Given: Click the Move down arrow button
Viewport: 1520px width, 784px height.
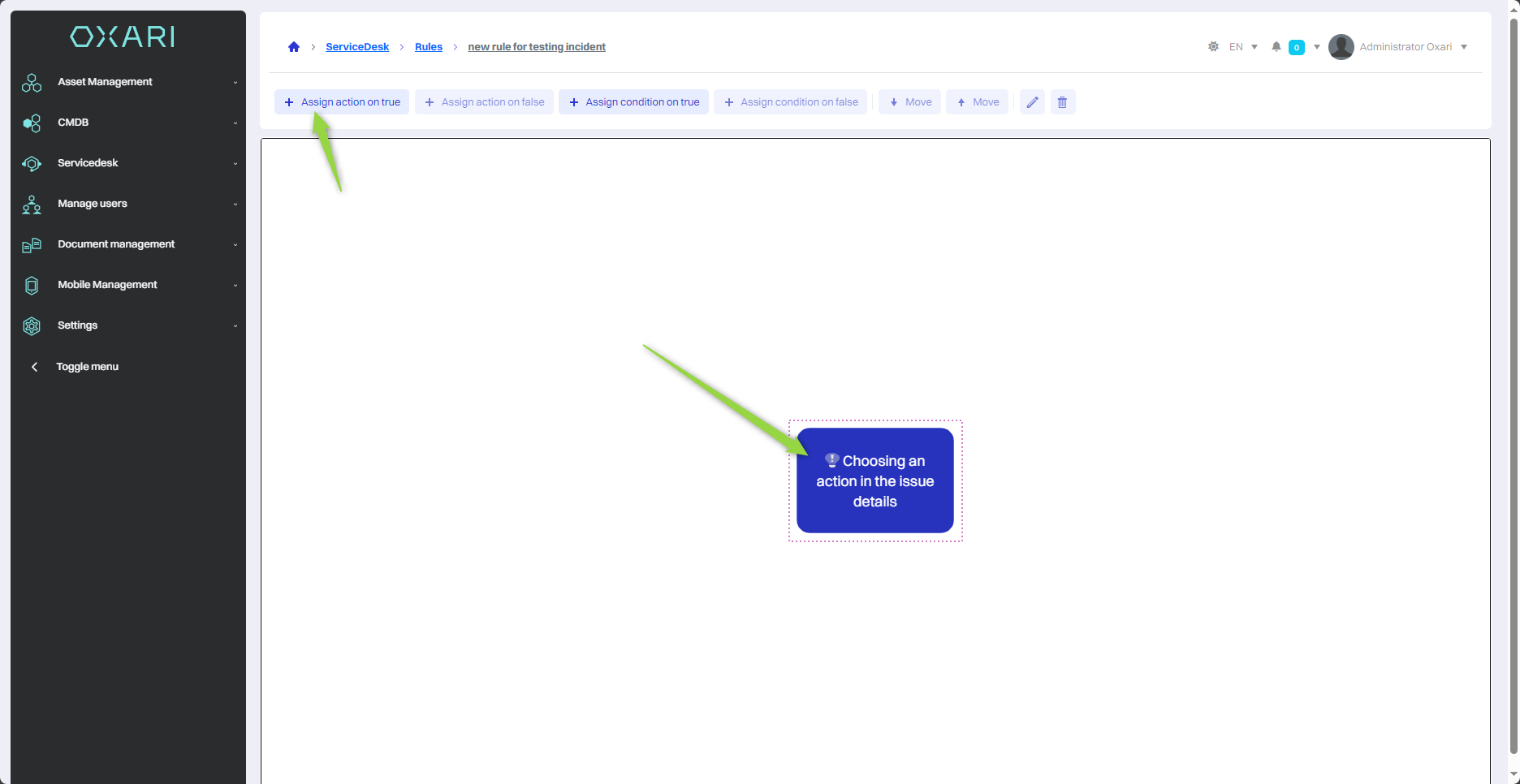Looking at the screenshot, I should point(909,102).
